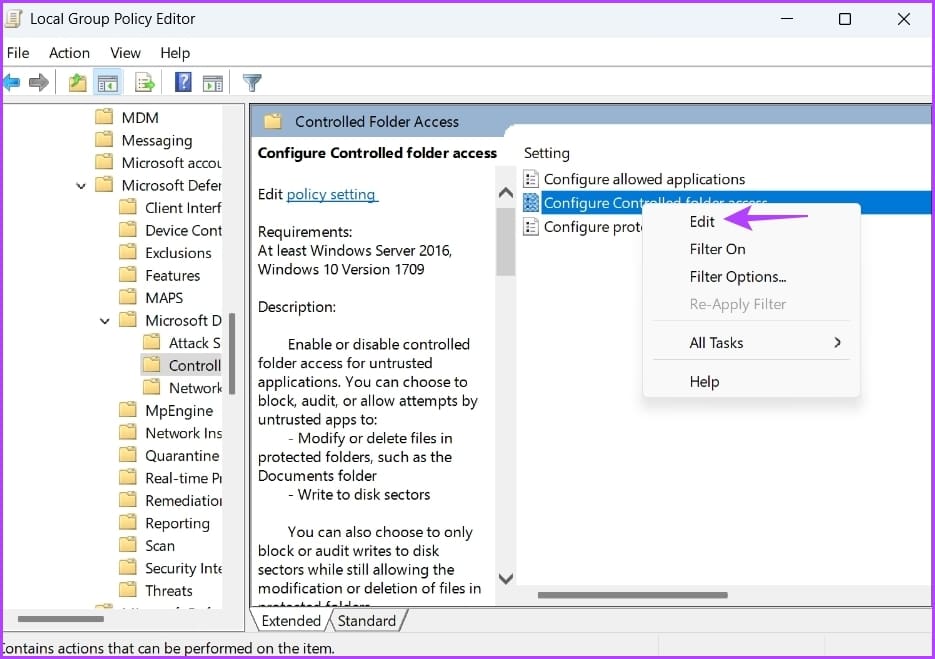Click the Scan folder icon
Screen dimensions: 935x659
pyautogui.click(x=128, y=544)
